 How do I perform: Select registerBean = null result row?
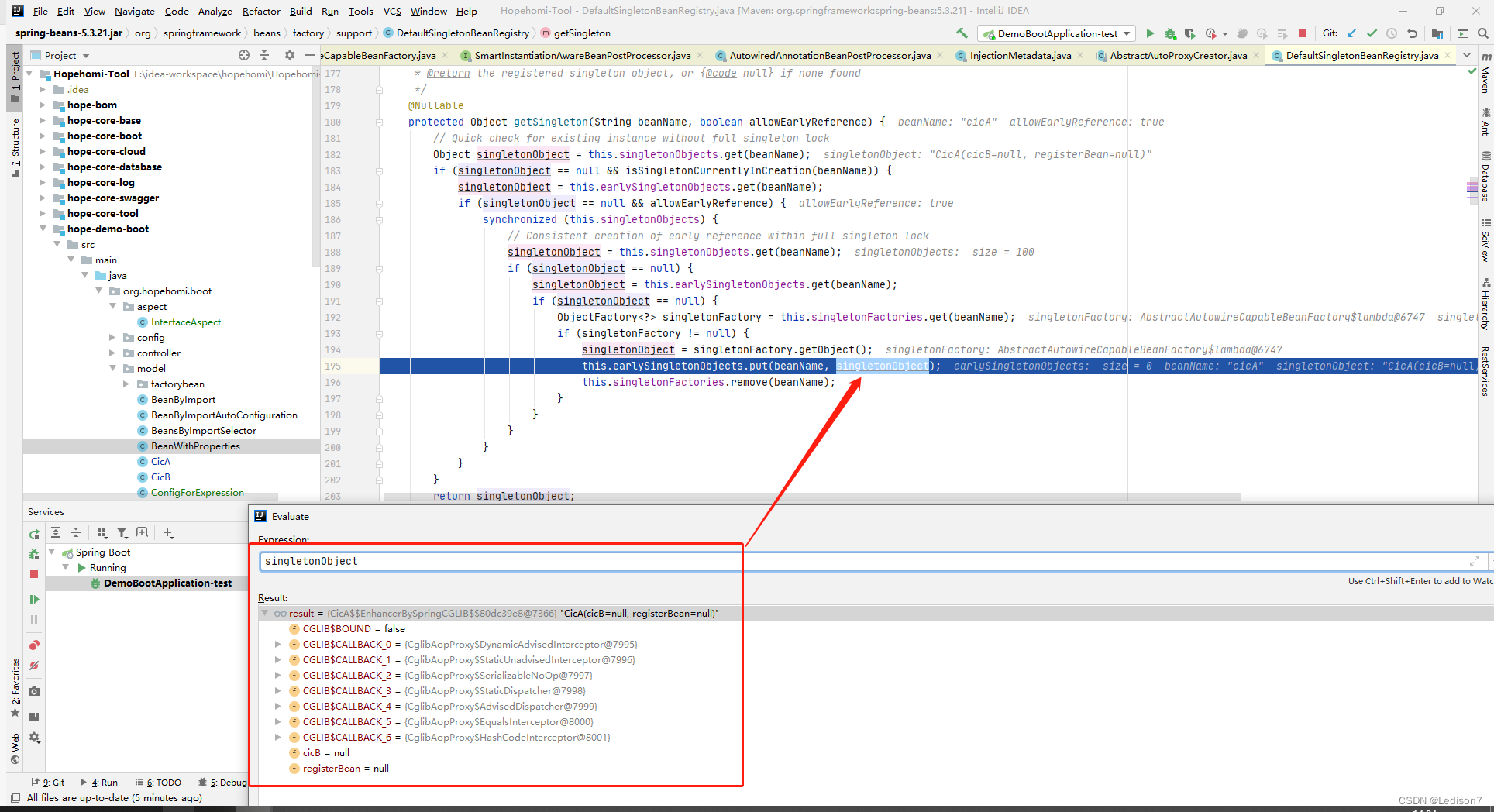pos(346,768)
